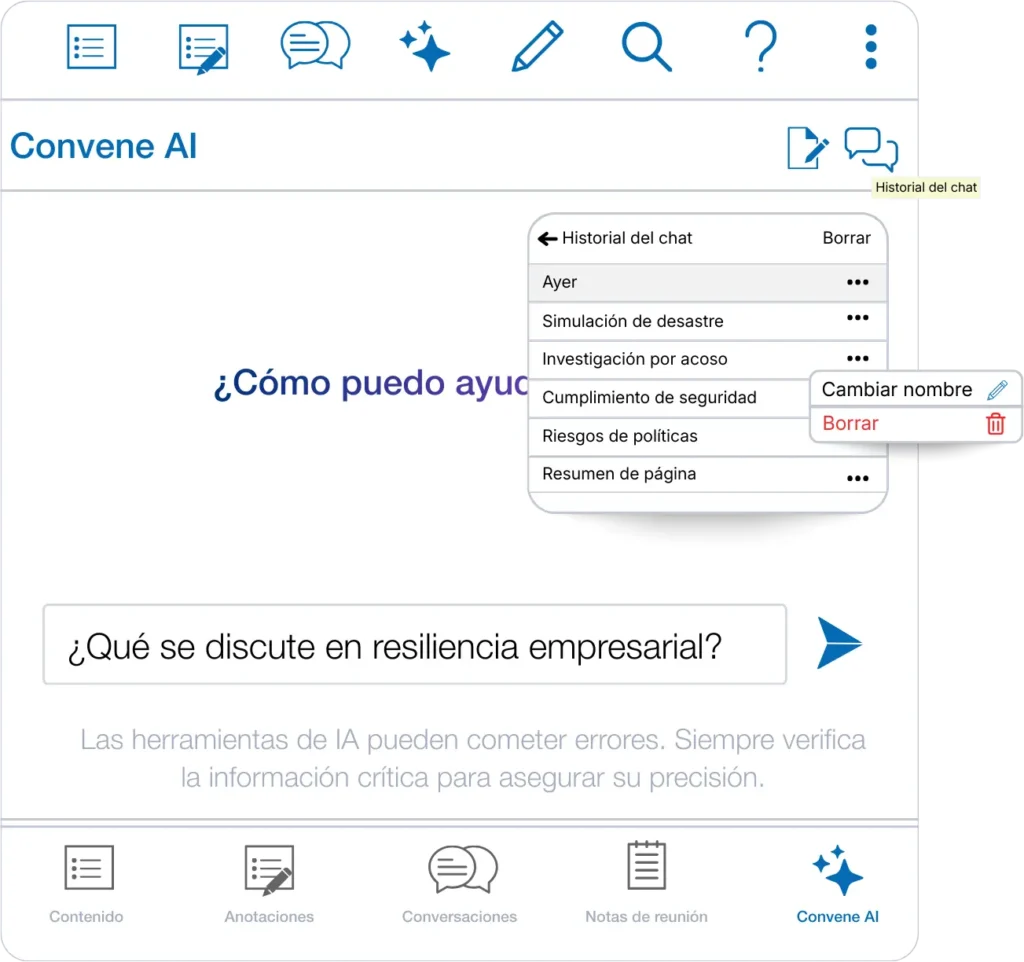Viewport: 1024px width, 962px height.
Task: Send the message with the arrow button
Action: tap(838, 643)
